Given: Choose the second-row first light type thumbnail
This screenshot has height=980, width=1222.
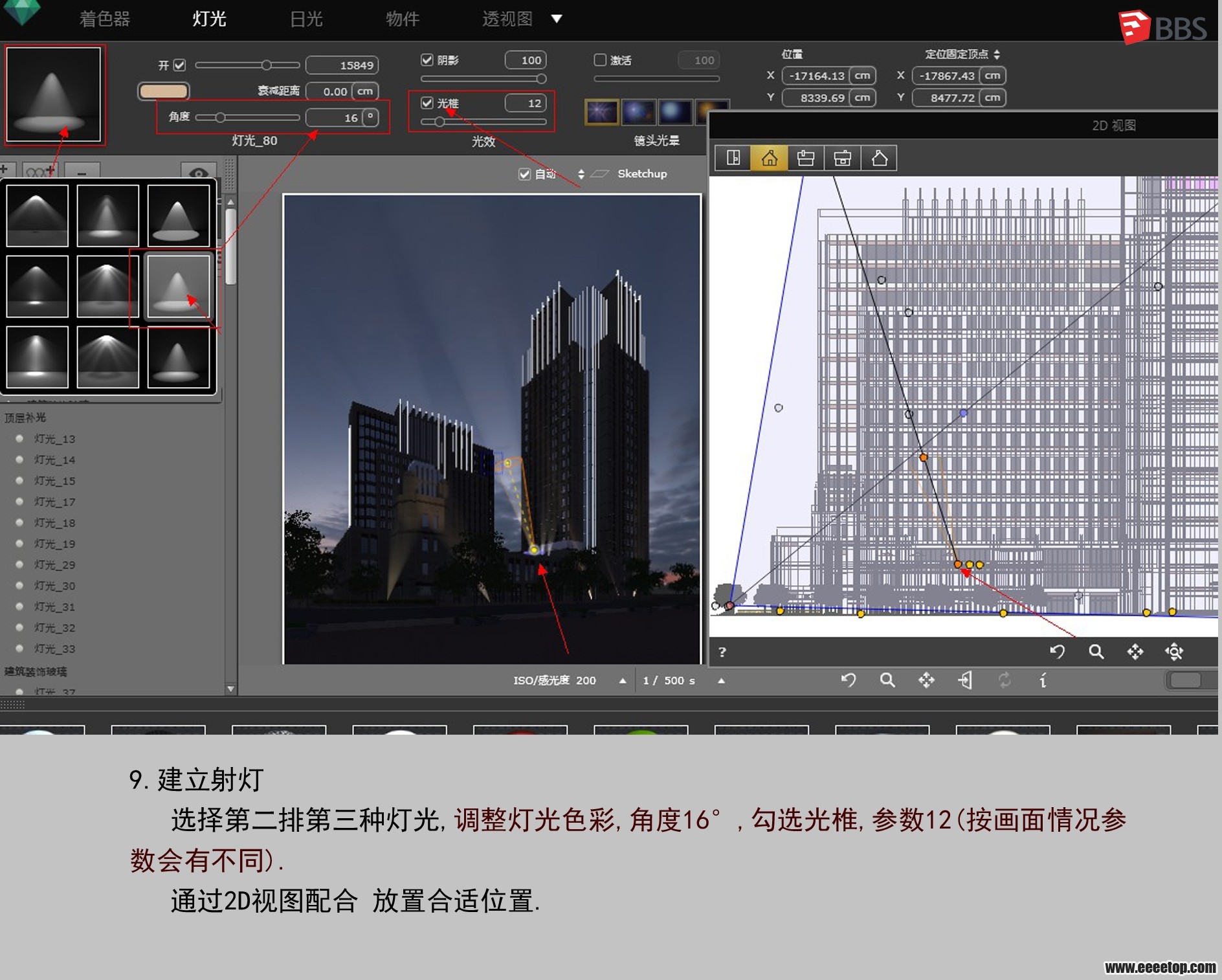Looking at the screenshot, I should 37,286.
